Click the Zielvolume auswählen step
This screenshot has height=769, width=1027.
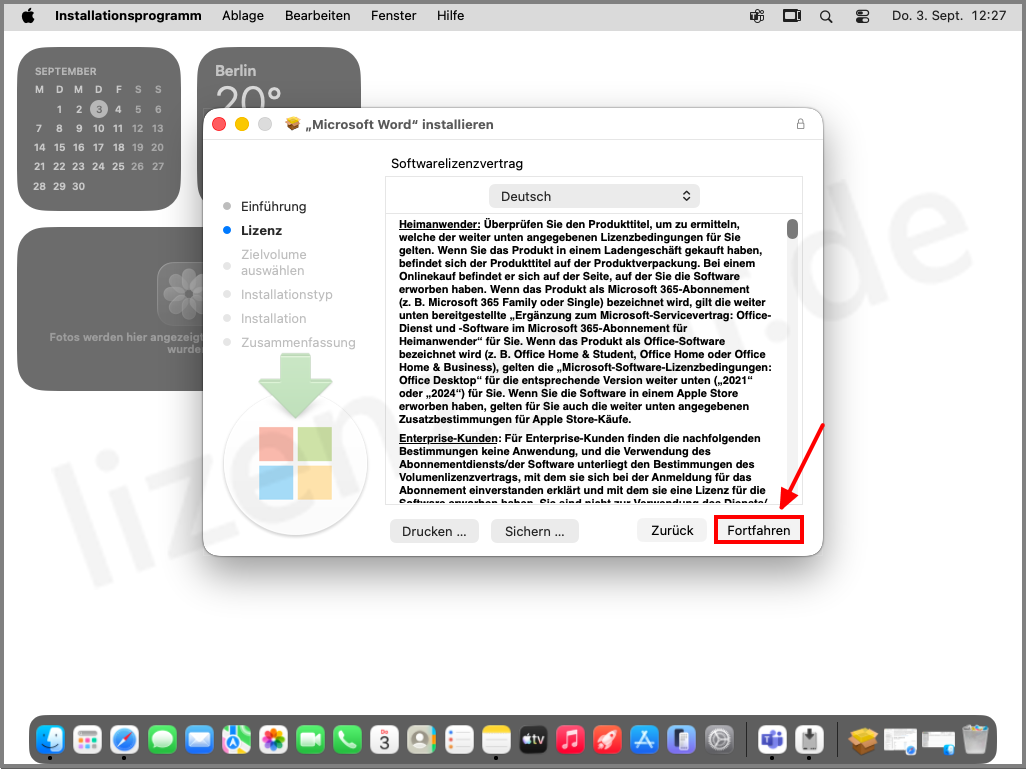point(273,262)
